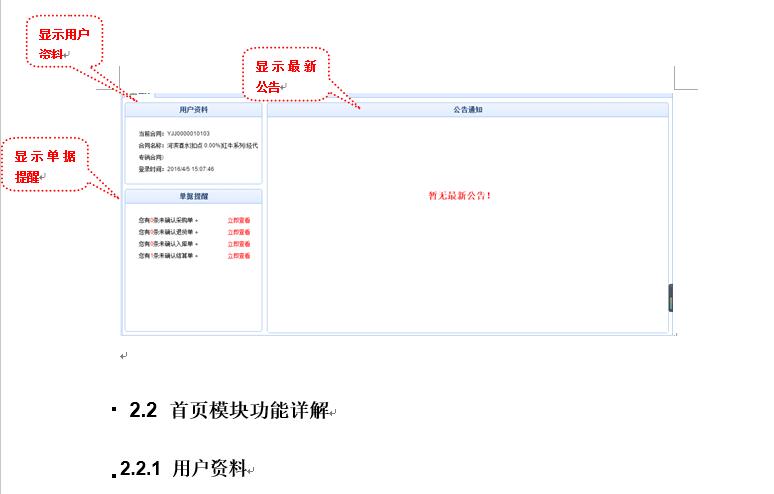Click the red 暂无最新公告！ message
The image size is (774, 494).
[460, 196]
